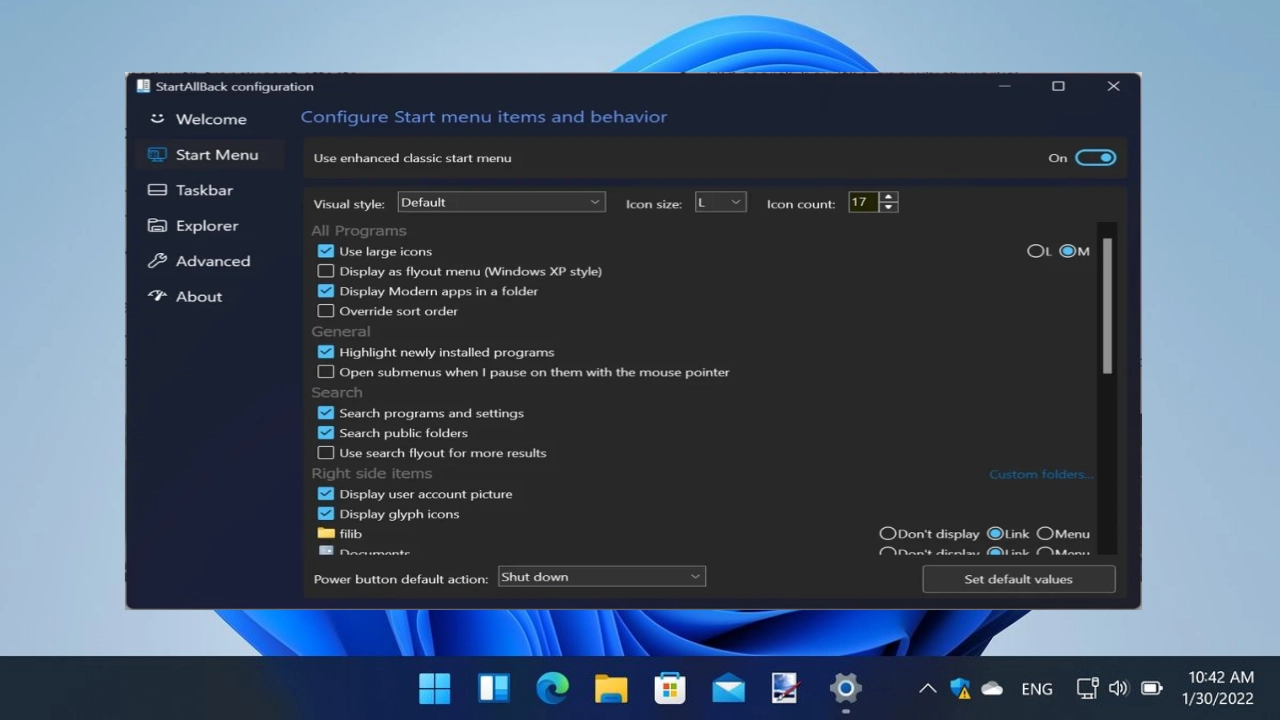
Task: Check Override sort order
Action: (326, 311)
